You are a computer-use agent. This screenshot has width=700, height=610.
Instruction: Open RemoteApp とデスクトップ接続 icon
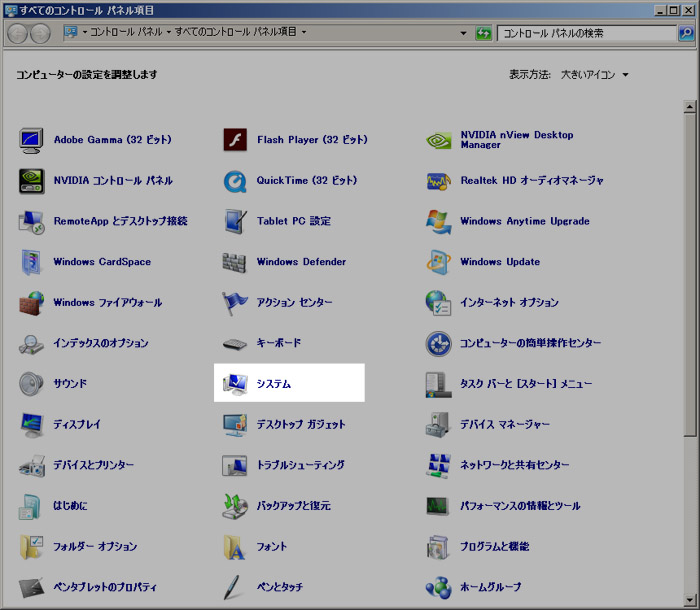pyautogui.click(x=31, y=222)
